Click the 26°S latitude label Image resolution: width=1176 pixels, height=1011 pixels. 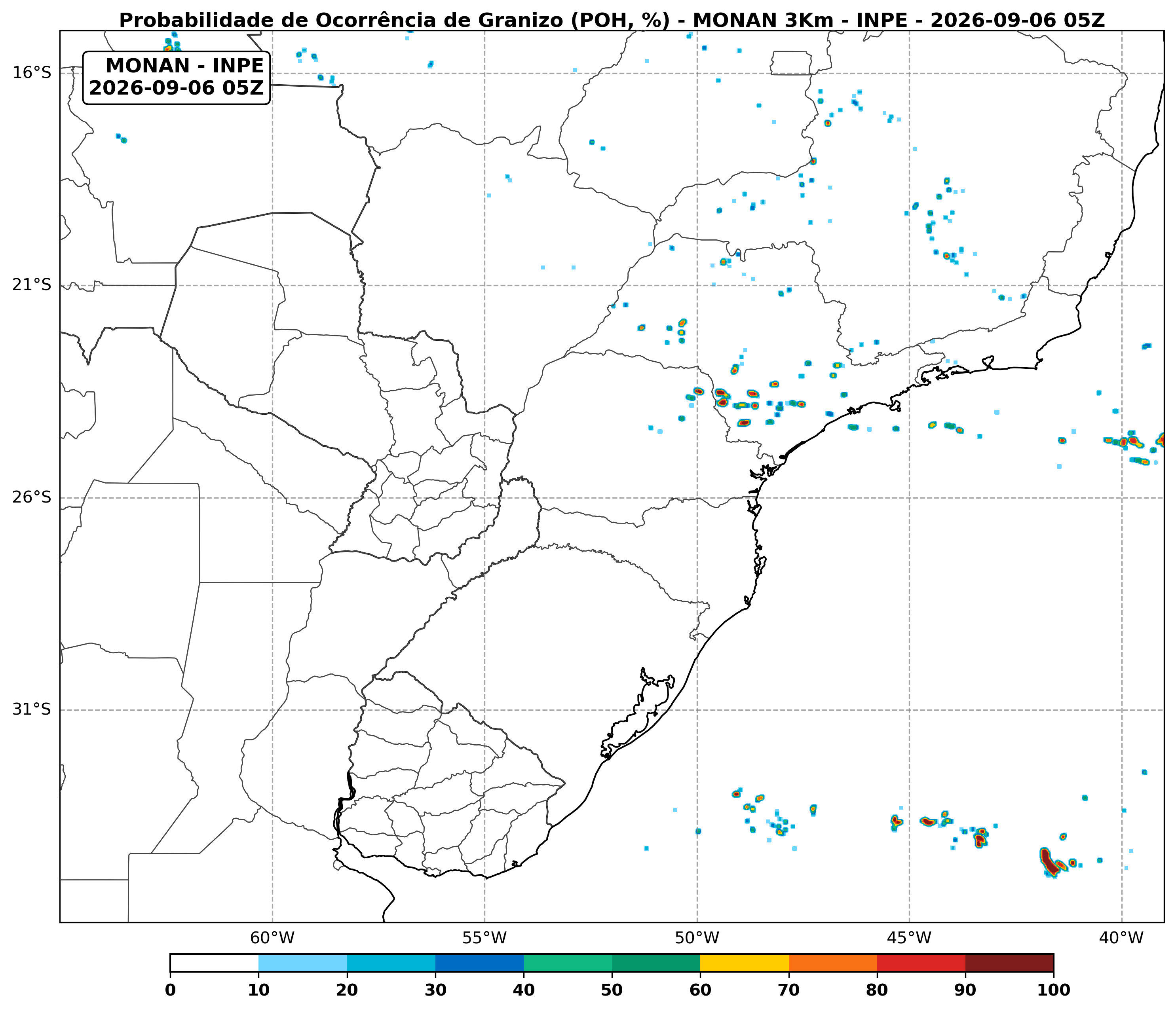coord(32,497)
